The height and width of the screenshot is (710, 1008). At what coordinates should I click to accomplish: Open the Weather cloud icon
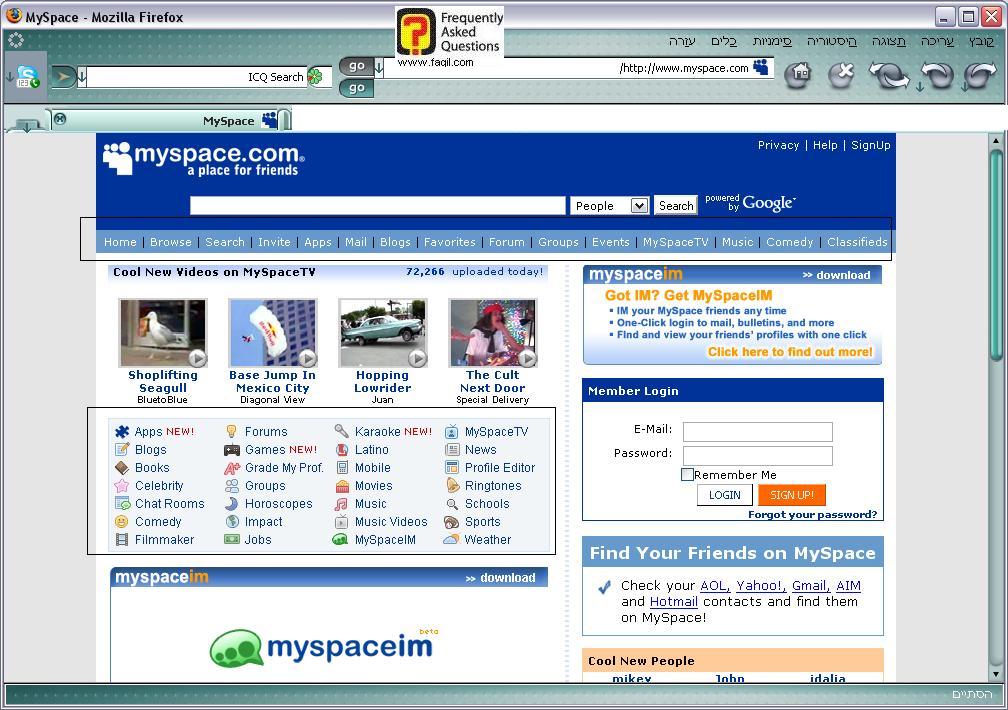coord(452,540)
